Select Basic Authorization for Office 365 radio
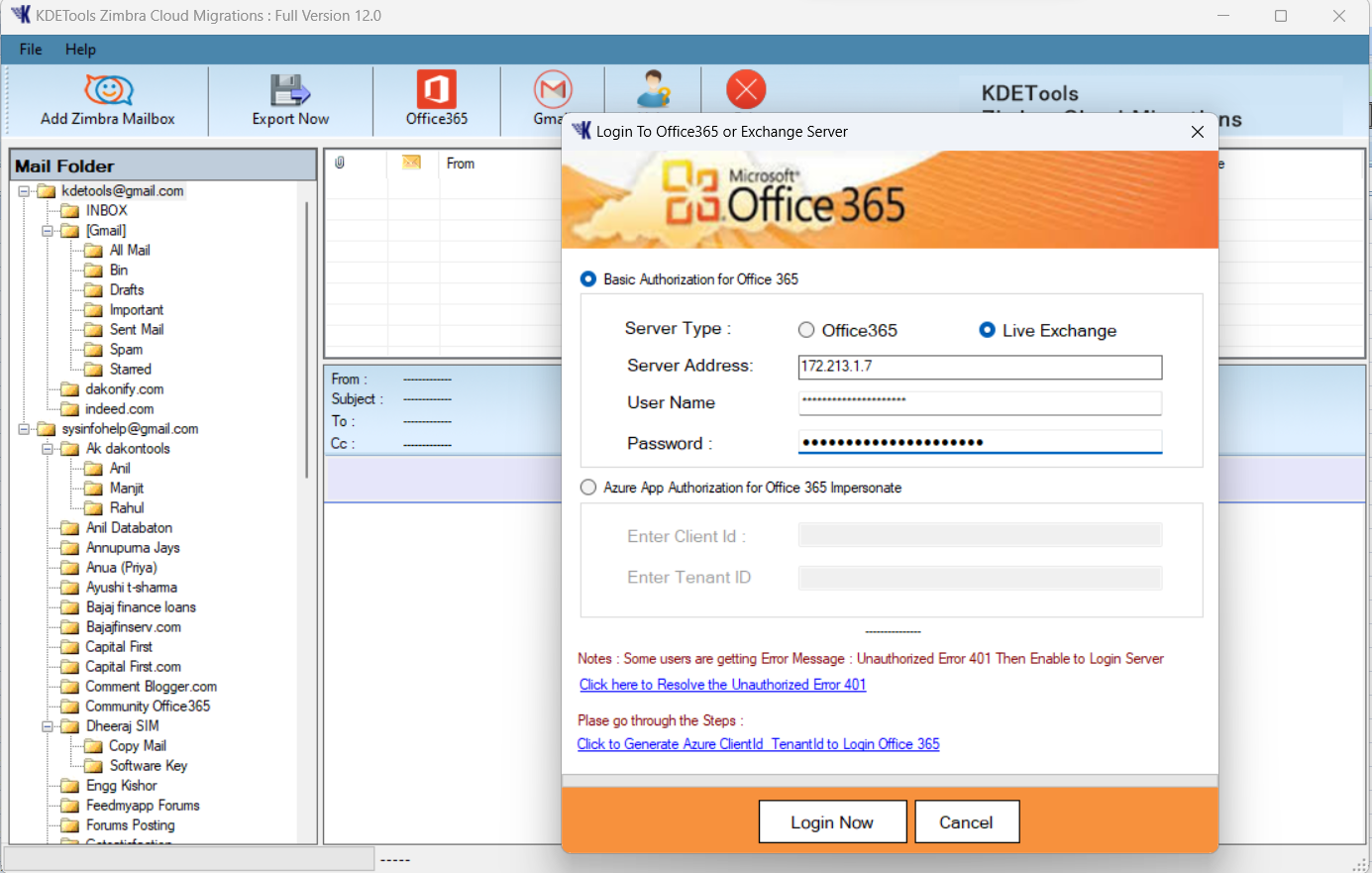Image resolution: width=1372 pixels, height=873 pixels. (x=588, y=279)
